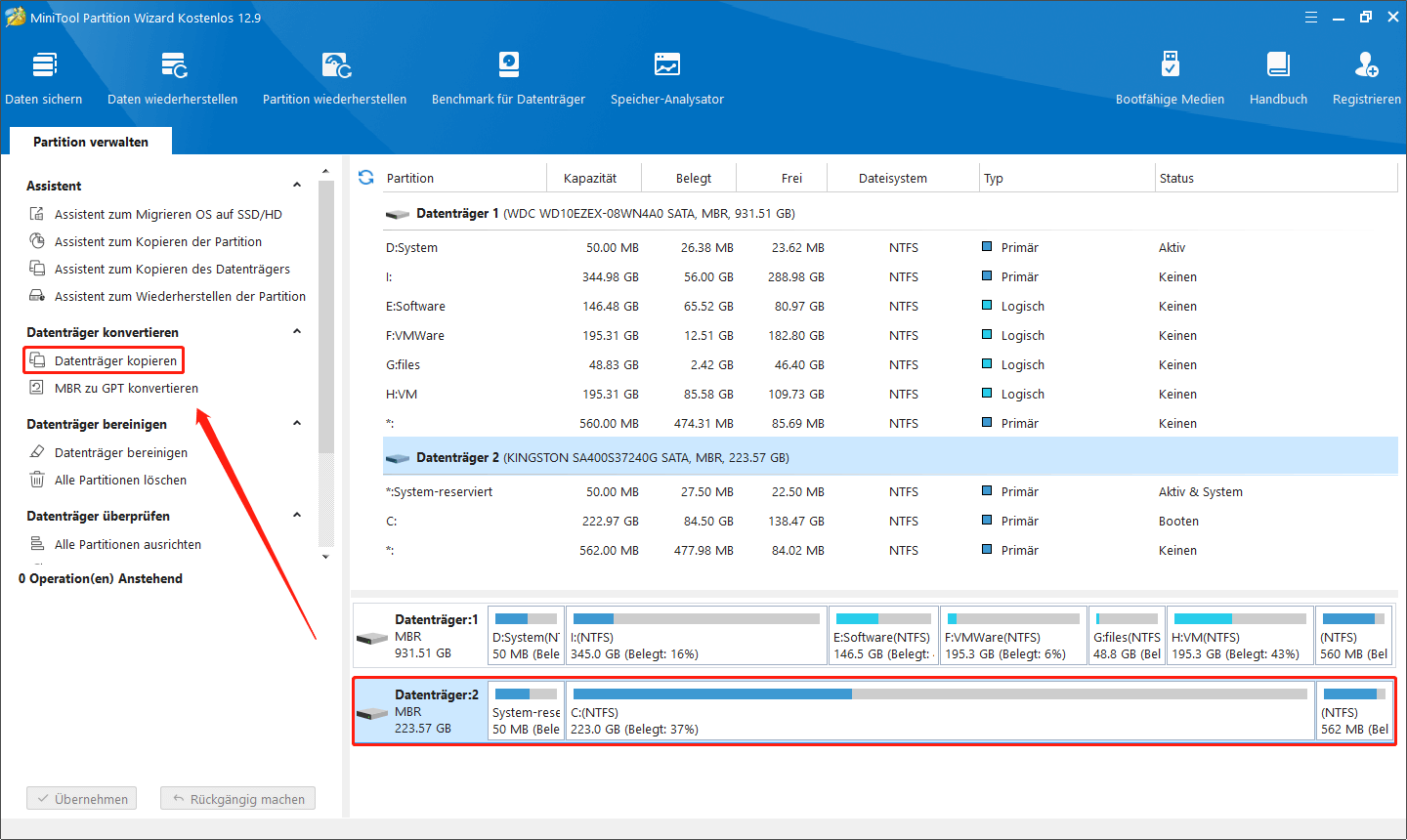Select the H:VM partition row
This screenshot has width=1407, height=840.
[889, 395]
